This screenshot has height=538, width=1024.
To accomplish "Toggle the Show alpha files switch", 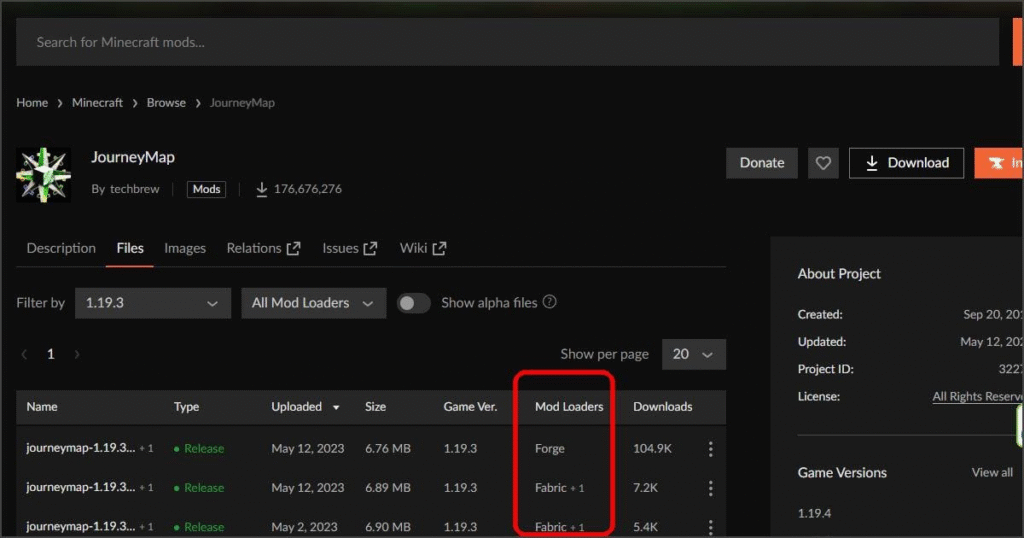I will point(413,303).
